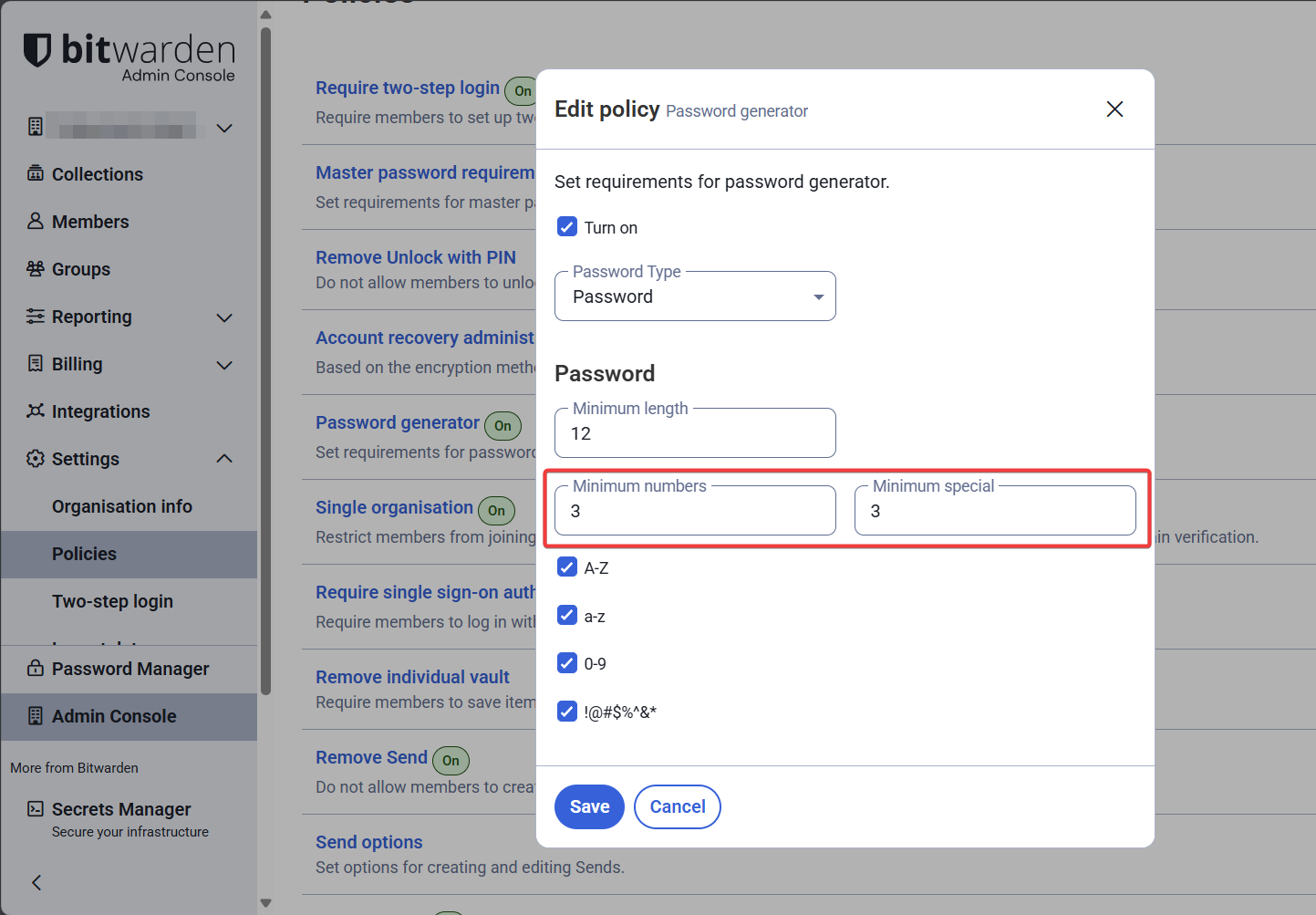
Task: Click the On badge beside Remove Send
Action: [x=451, y=761]
